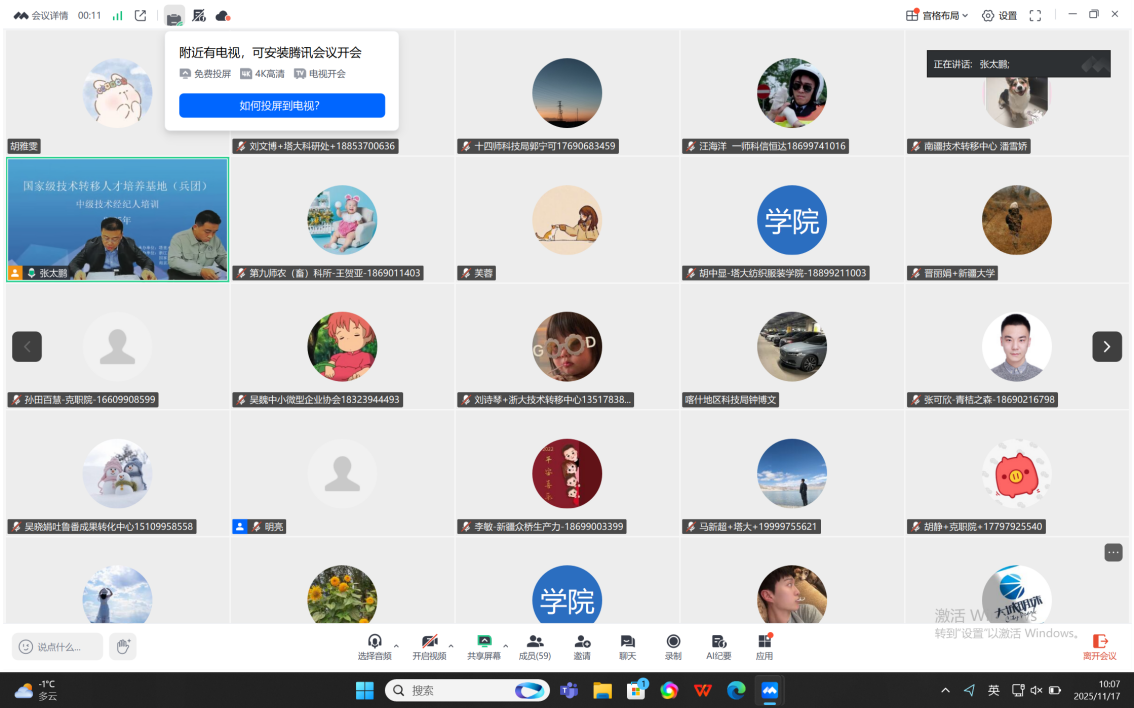1134x708 pixels.
Task: Turn on camera with 开启视频
Action: point(429,646)
